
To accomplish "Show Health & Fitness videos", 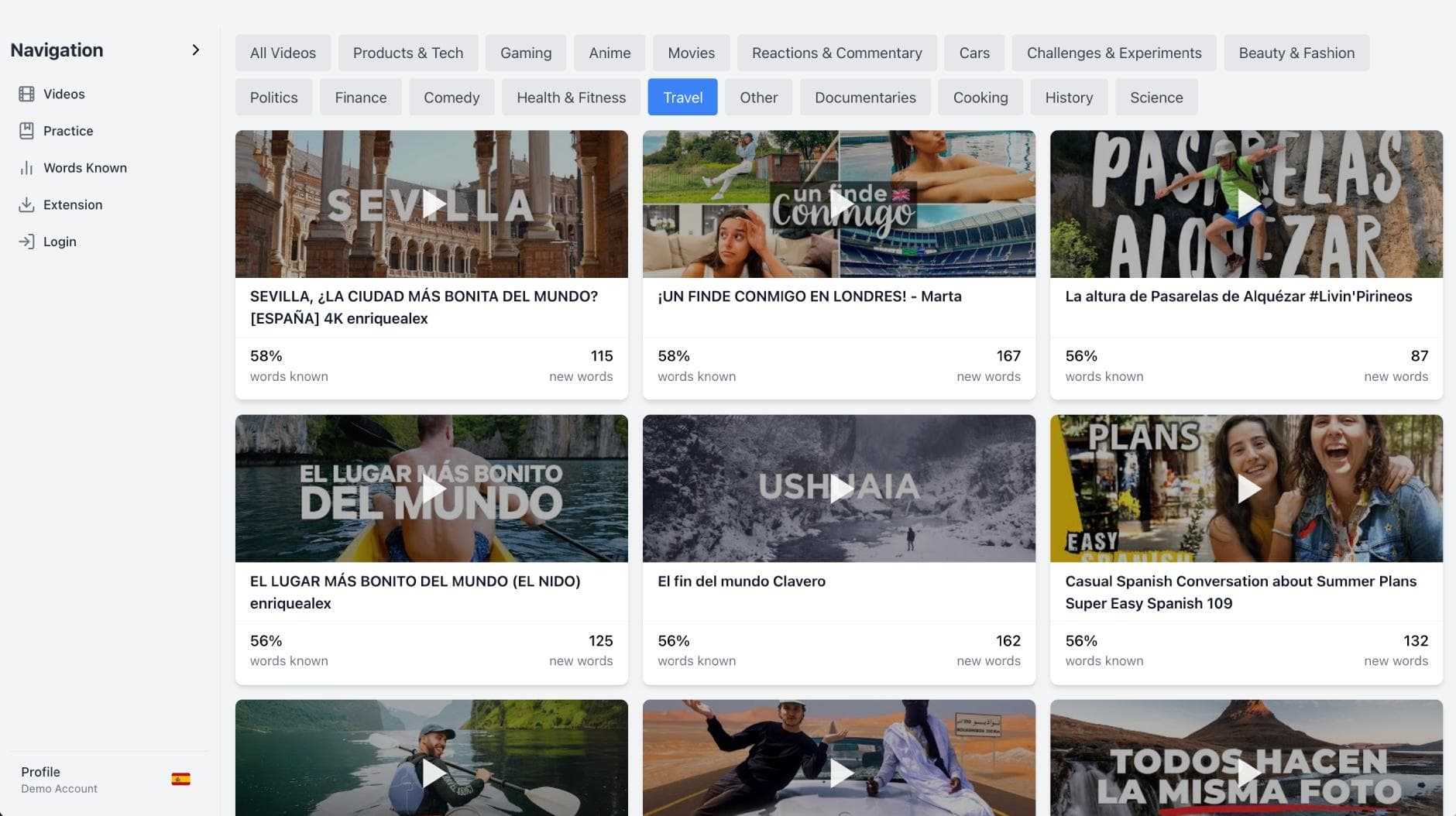I will (572, 98).
